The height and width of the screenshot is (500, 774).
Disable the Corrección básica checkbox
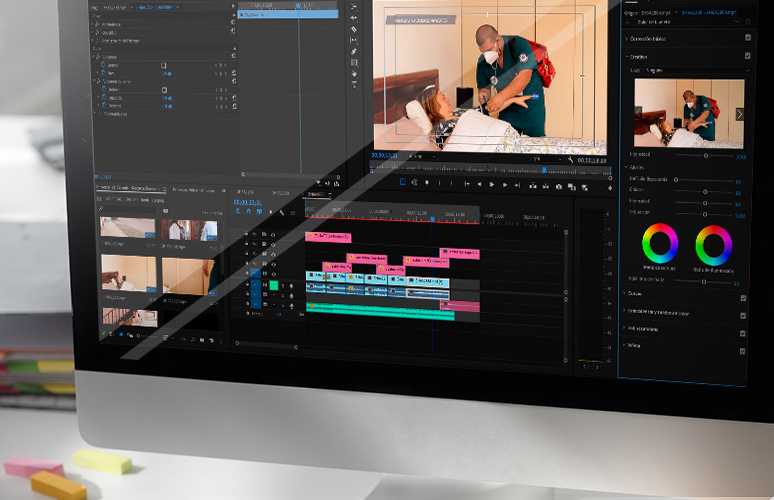click(x=747, y=38)
